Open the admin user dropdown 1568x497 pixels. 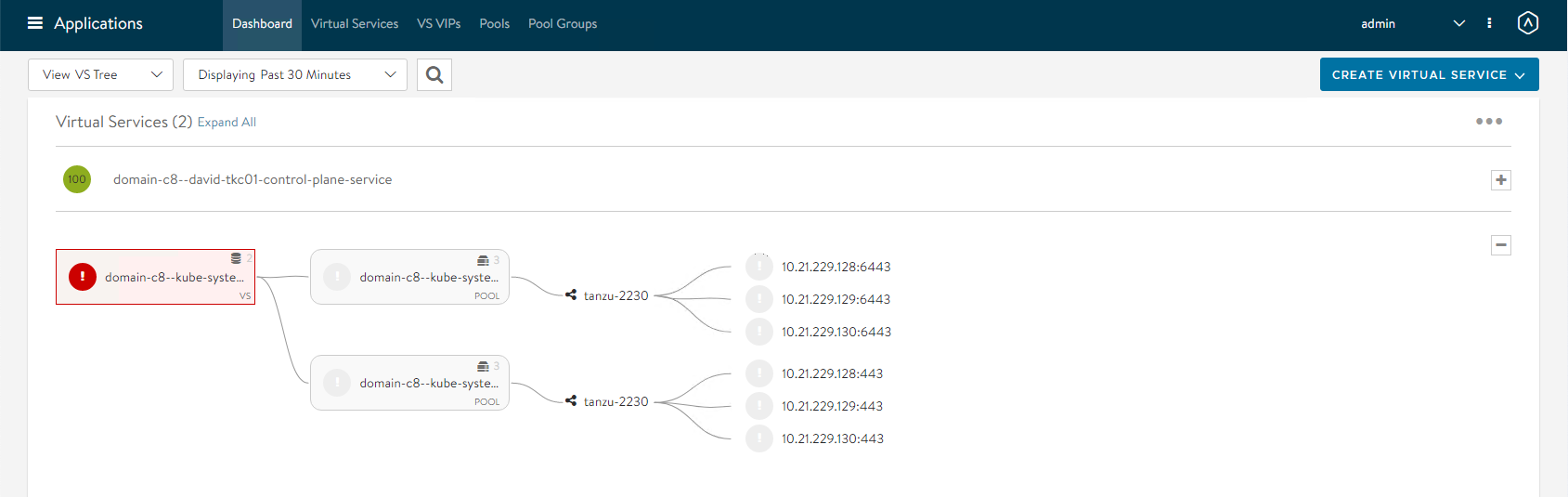point(1413,23)
